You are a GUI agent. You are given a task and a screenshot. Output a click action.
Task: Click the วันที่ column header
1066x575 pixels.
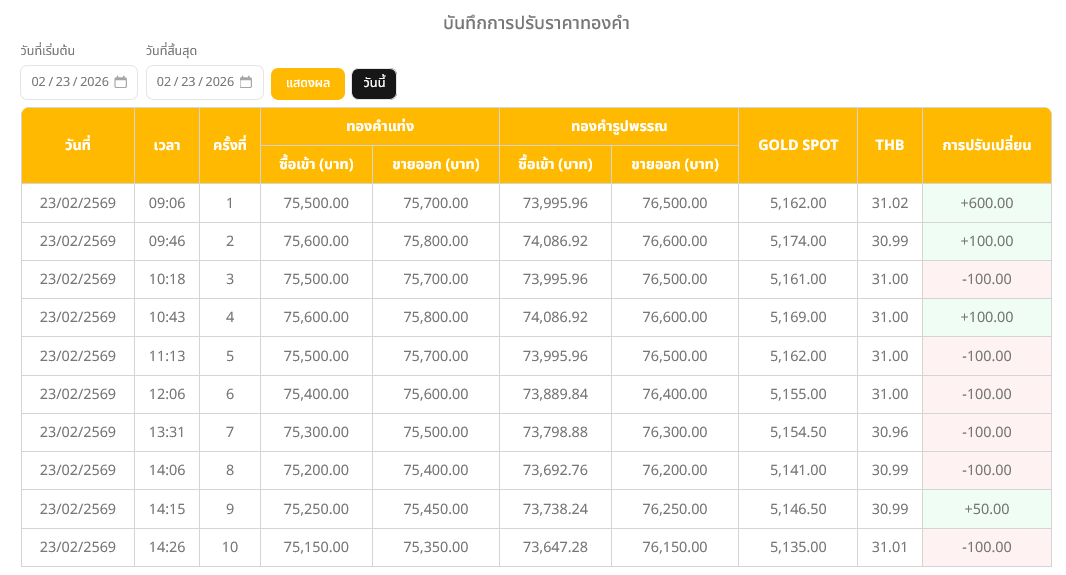78,146
